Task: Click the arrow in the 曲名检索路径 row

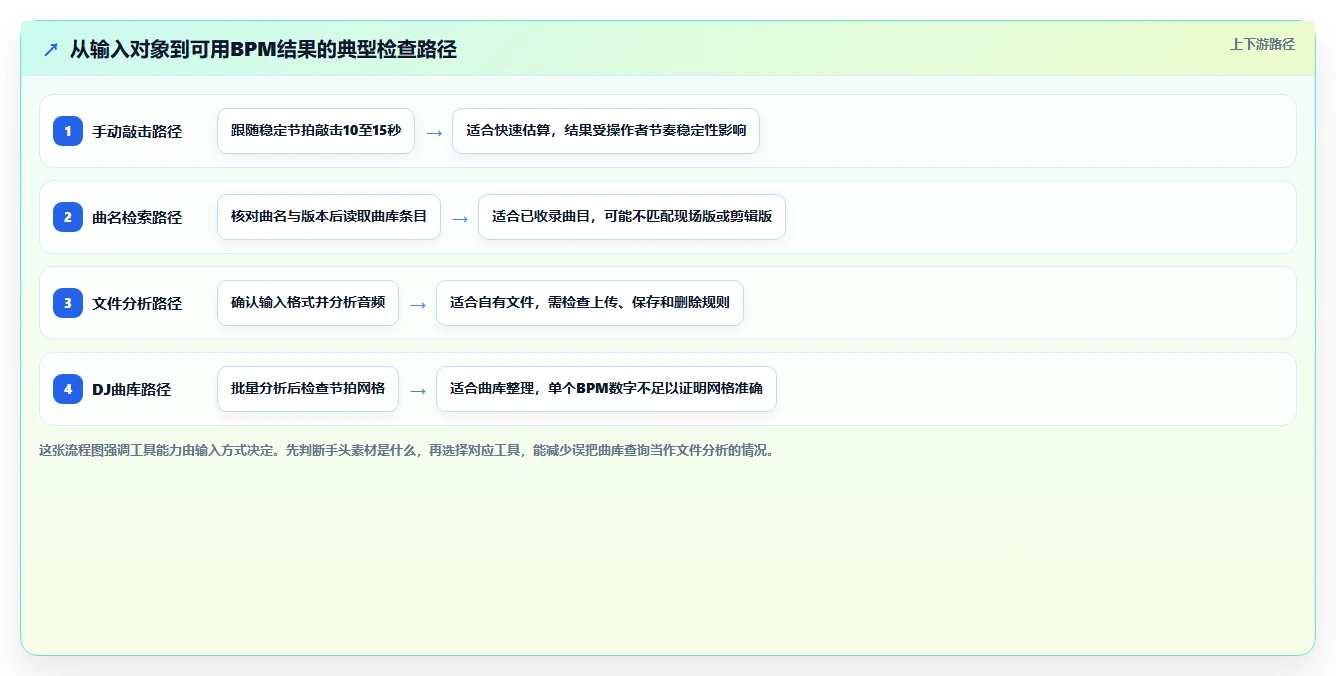Action: [460, 218]
